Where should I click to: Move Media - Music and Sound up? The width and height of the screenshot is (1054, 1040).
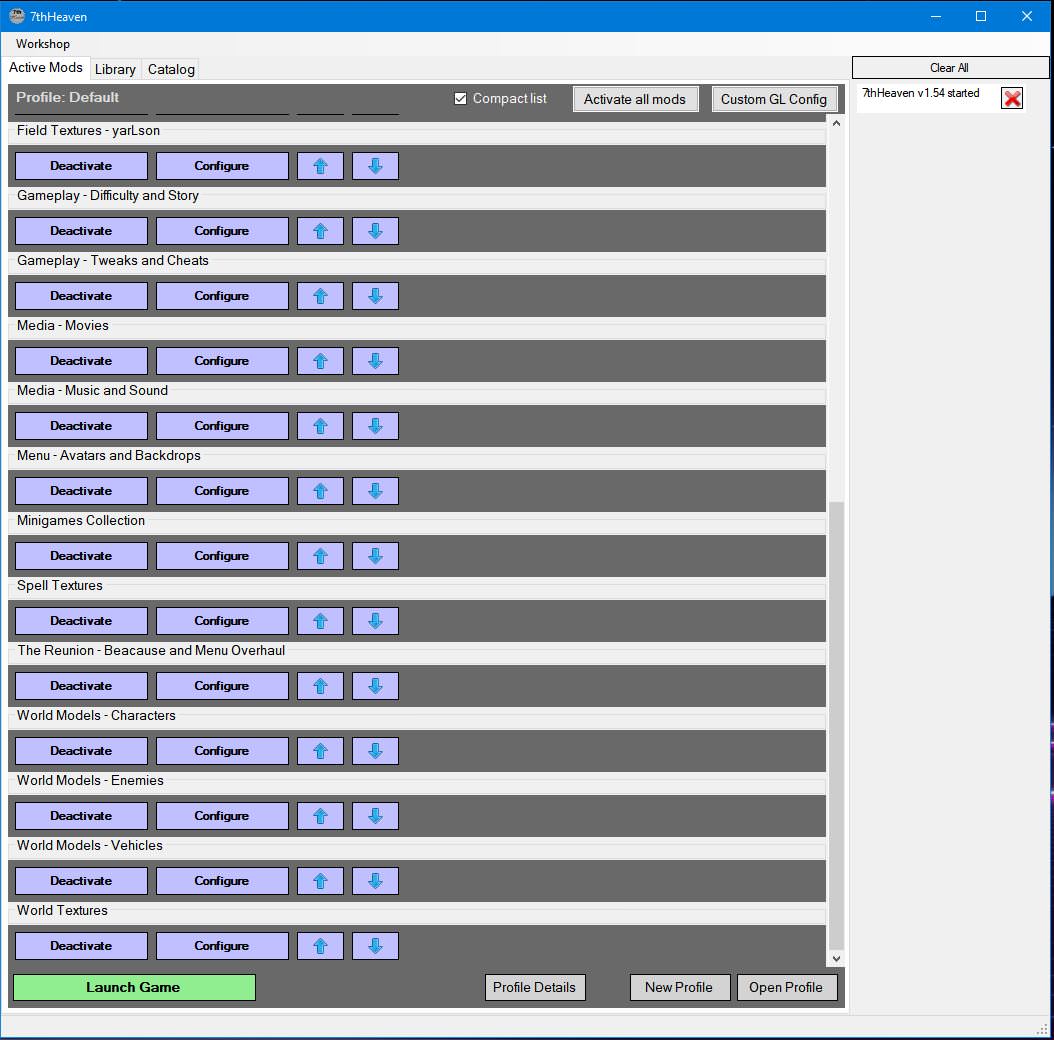tap(321, 426)
